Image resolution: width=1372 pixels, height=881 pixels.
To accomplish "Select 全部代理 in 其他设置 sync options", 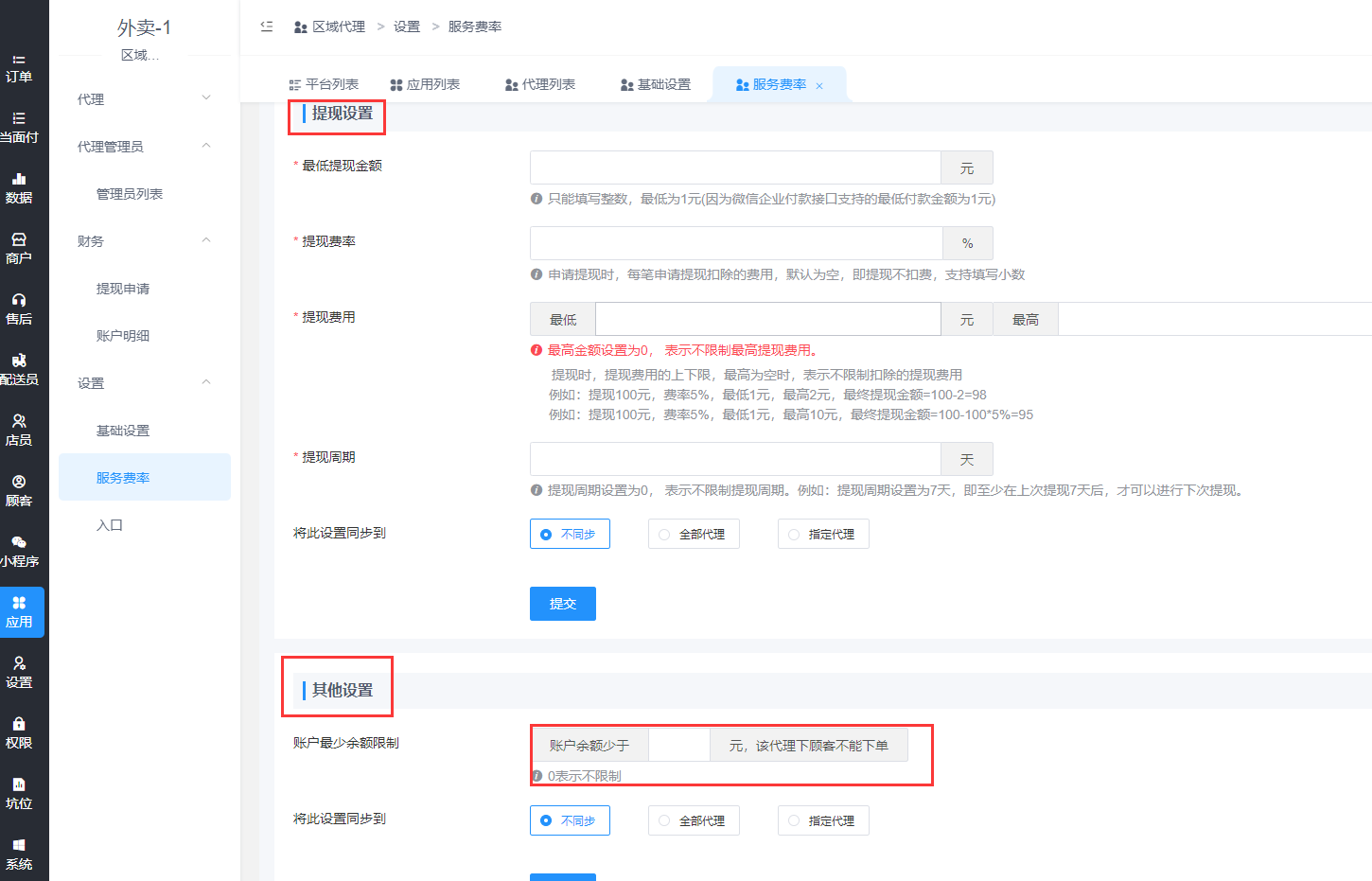I will [x=694, y=820].
